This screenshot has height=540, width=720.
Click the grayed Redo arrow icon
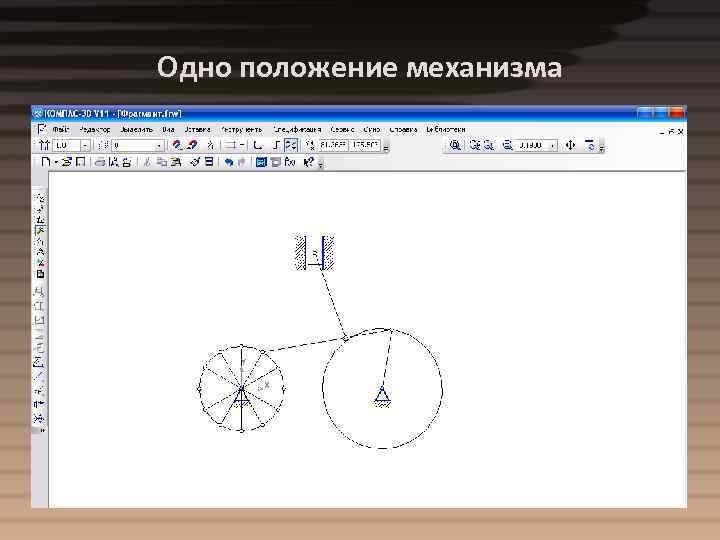(x=242, y=162)
